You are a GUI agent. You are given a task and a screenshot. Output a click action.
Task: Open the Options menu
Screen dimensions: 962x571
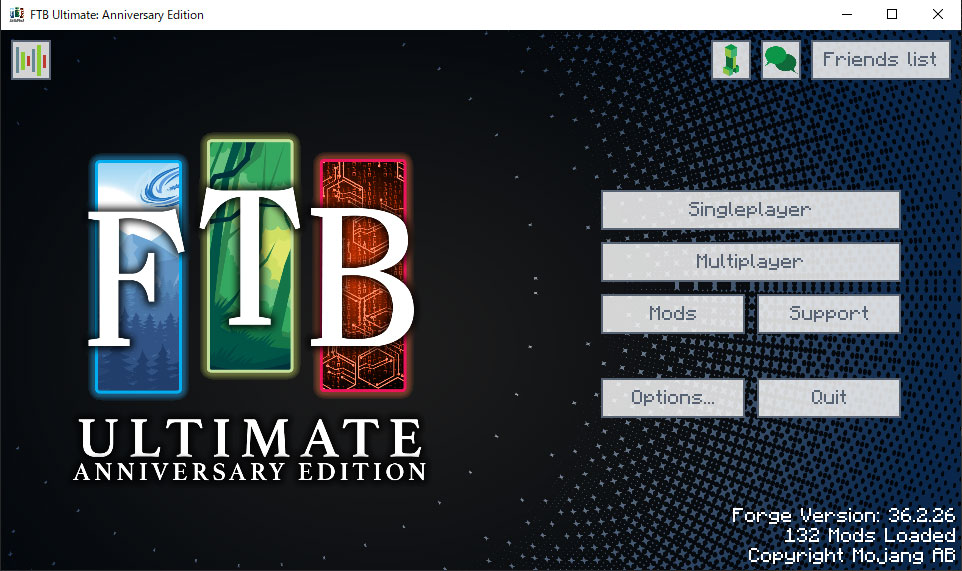coord(672,398)
